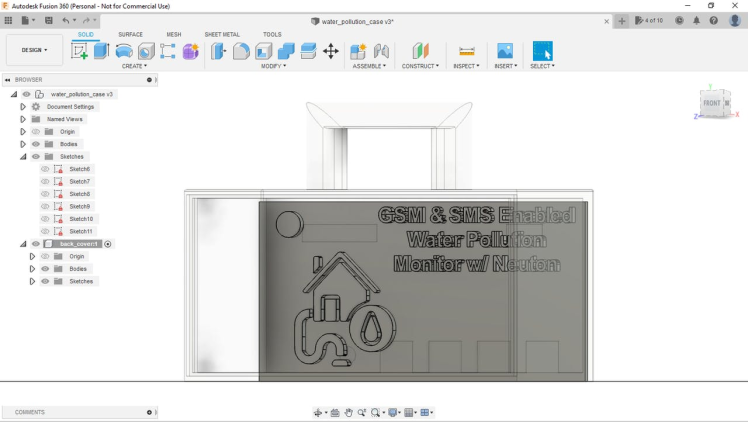Click the new design plus button
Viewport: 748px width, 422px height.
(622, 21)
